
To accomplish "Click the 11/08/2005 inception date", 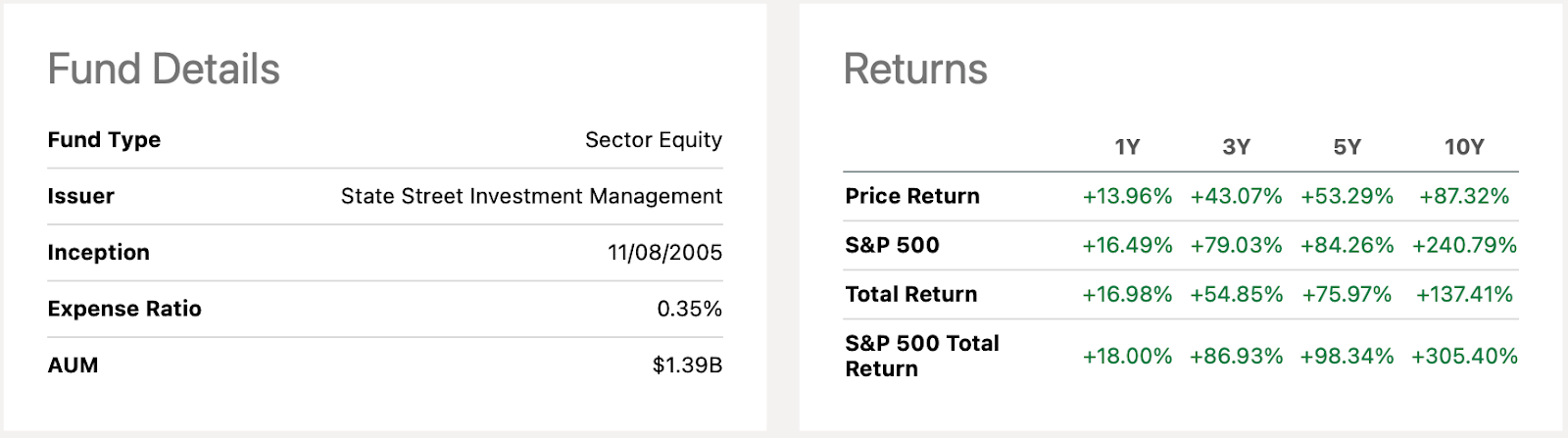I will coord(664,253).
